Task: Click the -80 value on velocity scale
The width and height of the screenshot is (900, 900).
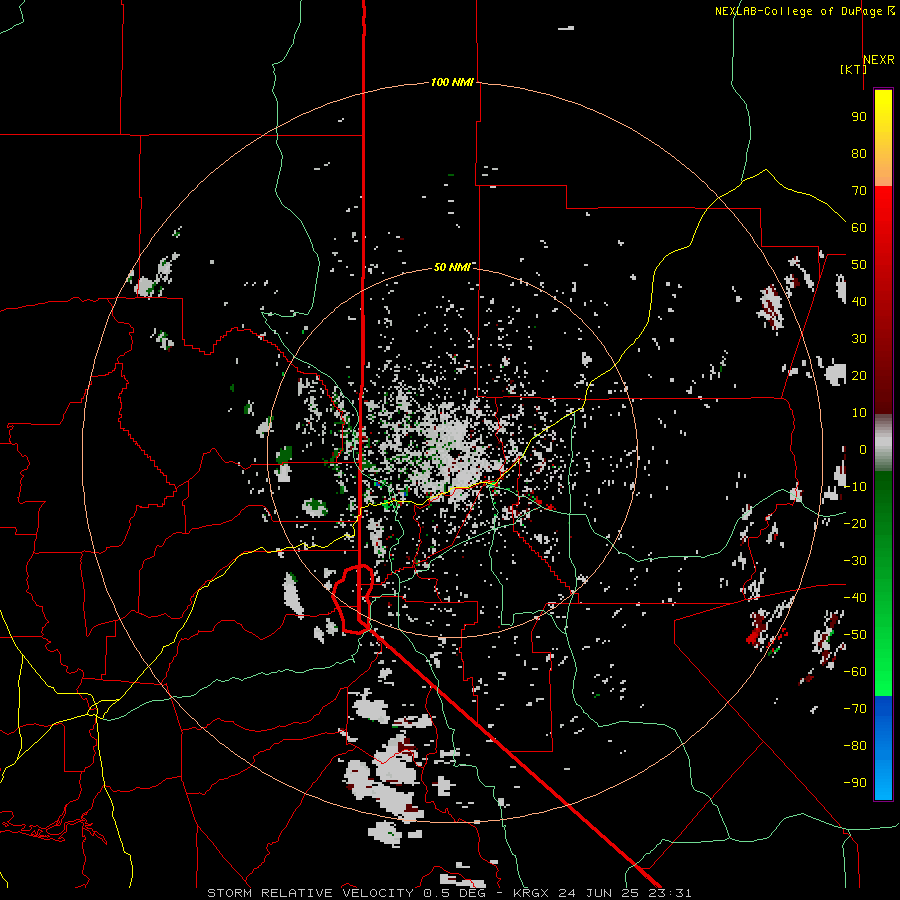Action: [855, 746]
